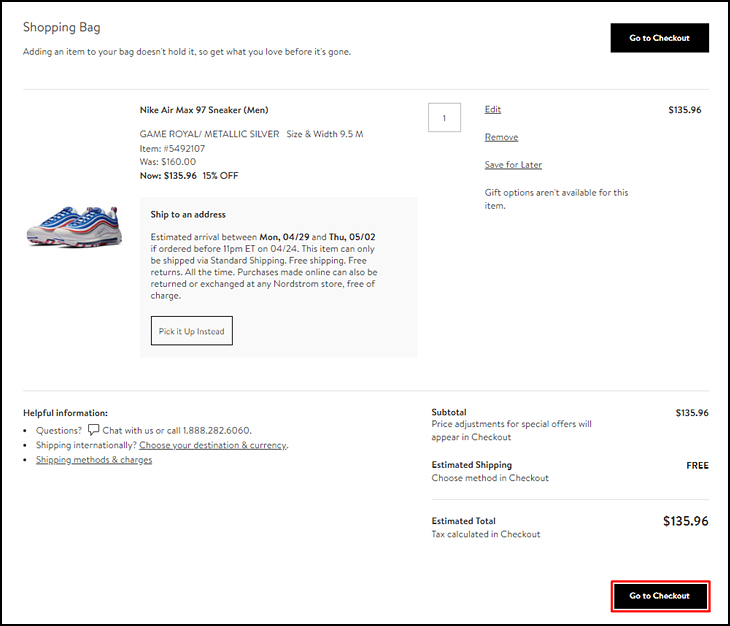Click the Estimated Shipping label
The width and height of the screenshot is (730, 626).
click(472, 464)
